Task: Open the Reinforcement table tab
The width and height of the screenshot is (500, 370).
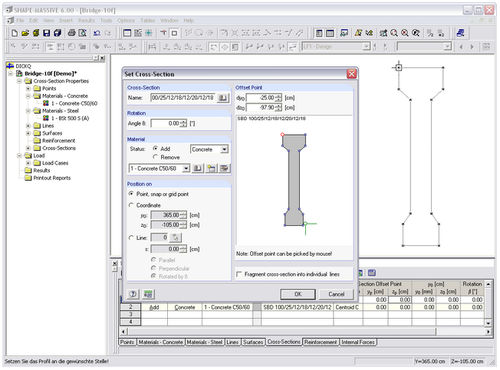Action: tap(321, 342)
